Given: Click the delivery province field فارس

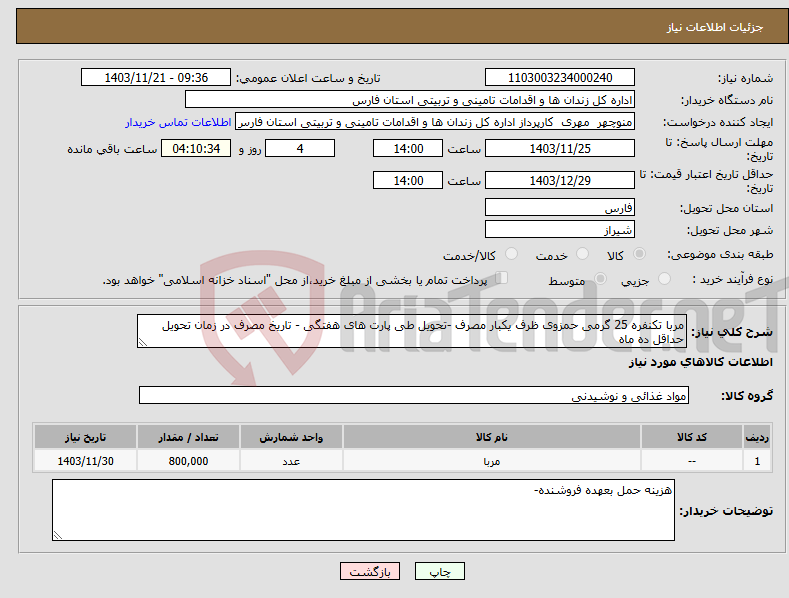Looking at the screenshot, I should point(560,207).
